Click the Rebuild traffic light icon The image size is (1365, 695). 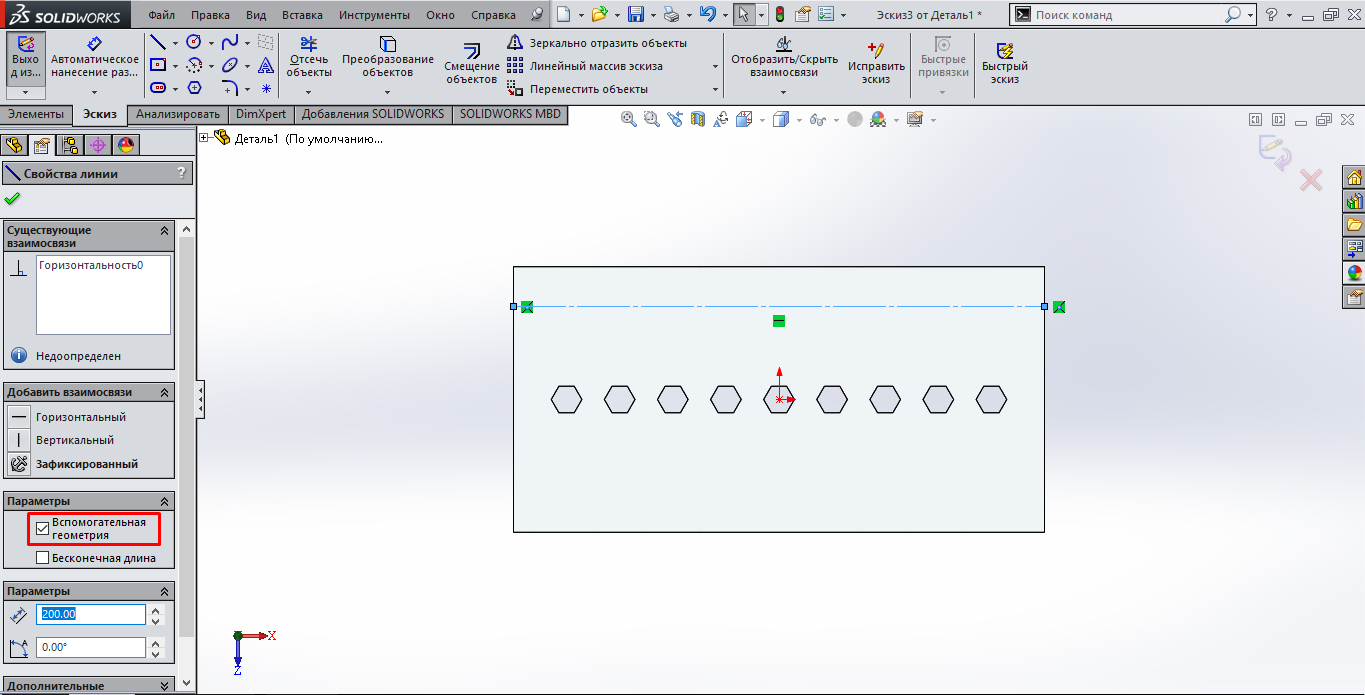[779, 15]
